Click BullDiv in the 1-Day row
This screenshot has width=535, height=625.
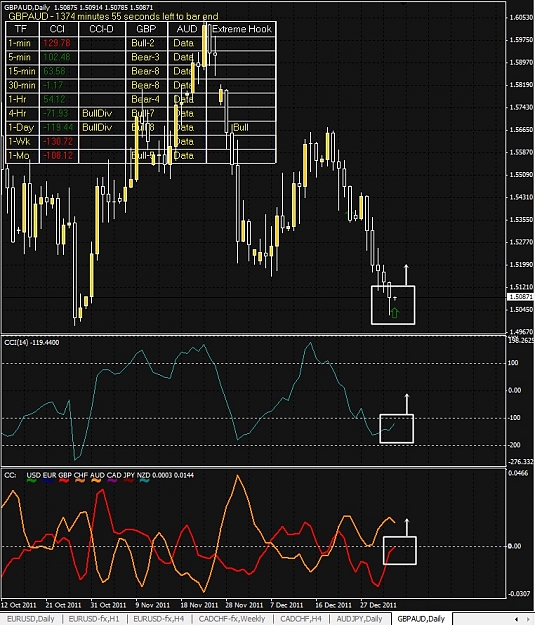pos(97,128)
